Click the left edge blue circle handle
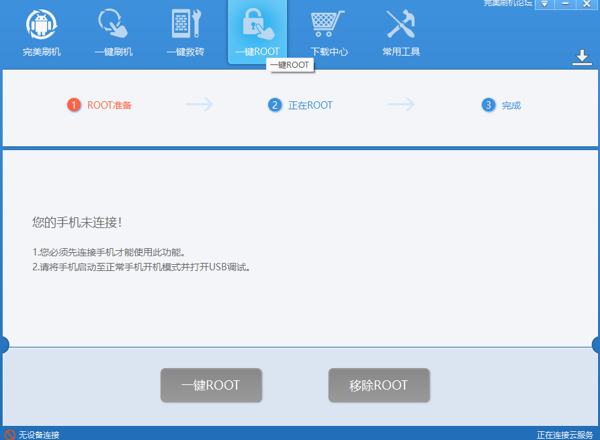The image size is (600, 440). [3, 345]
